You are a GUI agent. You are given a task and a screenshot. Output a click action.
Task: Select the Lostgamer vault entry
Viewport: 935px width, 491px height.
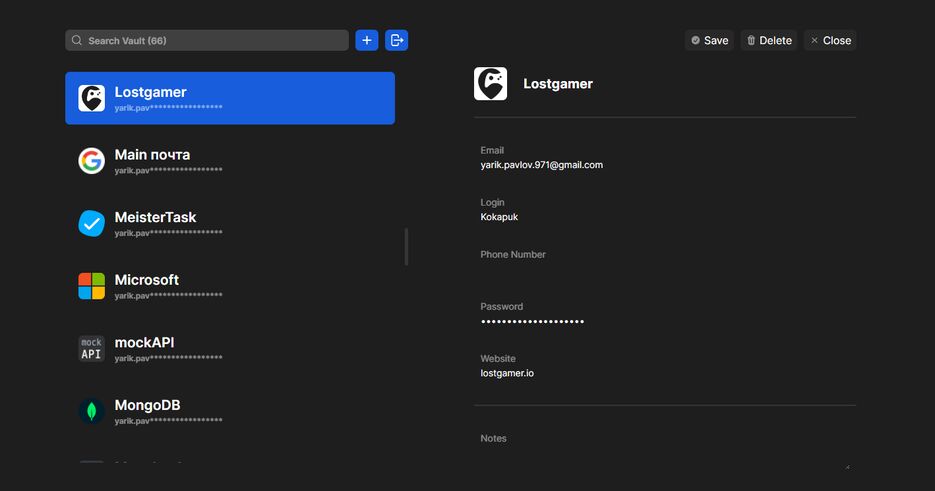tap(230, 98)
